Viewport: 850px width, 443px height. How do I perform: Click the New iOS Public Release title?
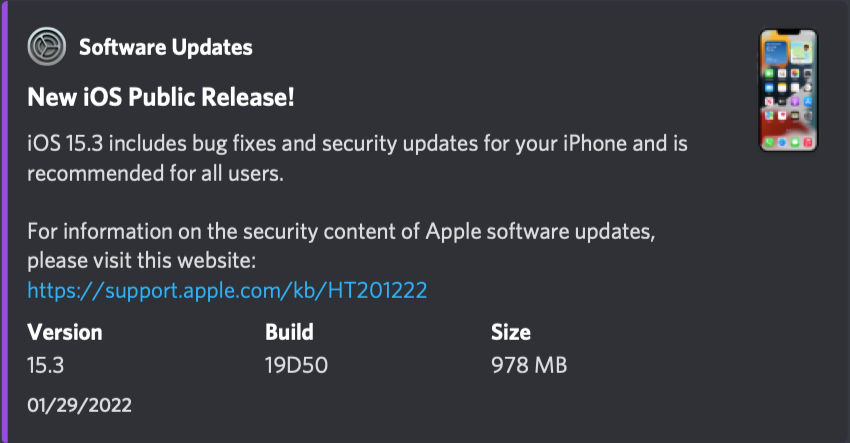[x=161, y=98]
